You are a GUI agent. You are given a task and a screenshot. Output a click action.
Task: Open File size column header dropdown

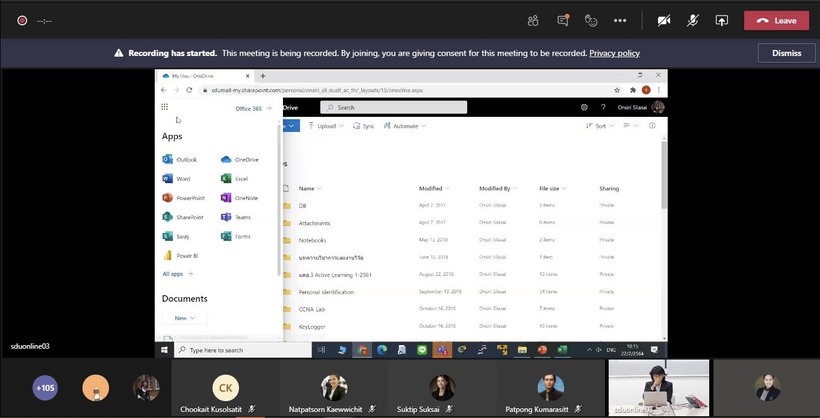click(553, 188)
